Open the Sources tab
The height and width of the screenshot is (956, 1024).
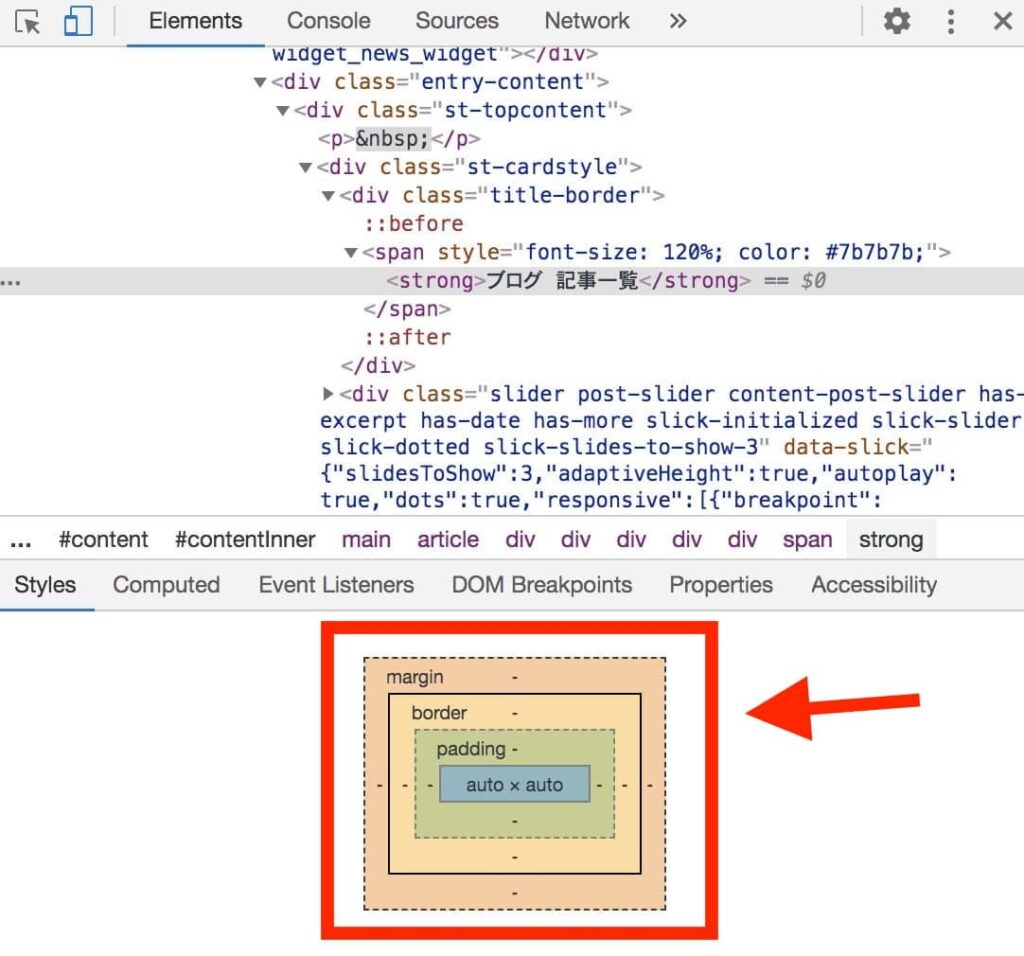click(456, 21)
